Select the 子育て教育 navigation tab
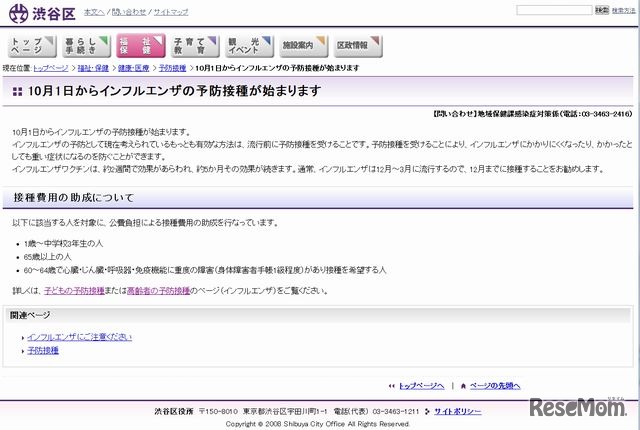Viewport: 640px width, 430px height. point(195,46)
